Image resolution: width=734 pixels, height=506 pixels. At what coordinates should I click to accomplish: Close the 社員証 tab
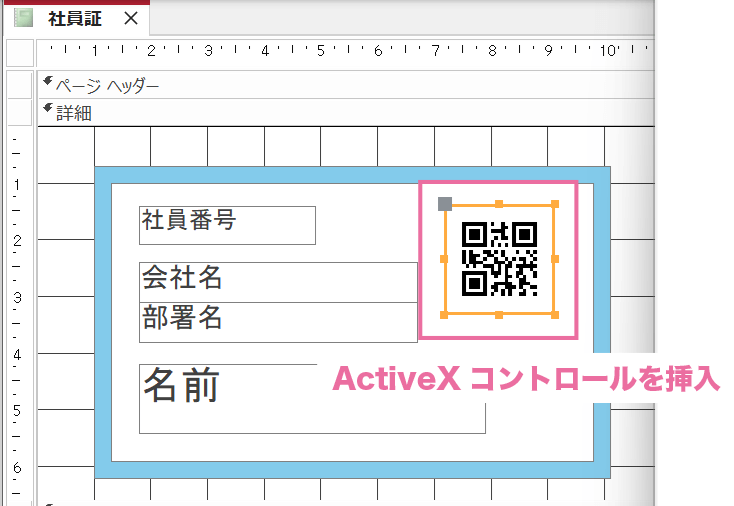[x=131, y=19]
